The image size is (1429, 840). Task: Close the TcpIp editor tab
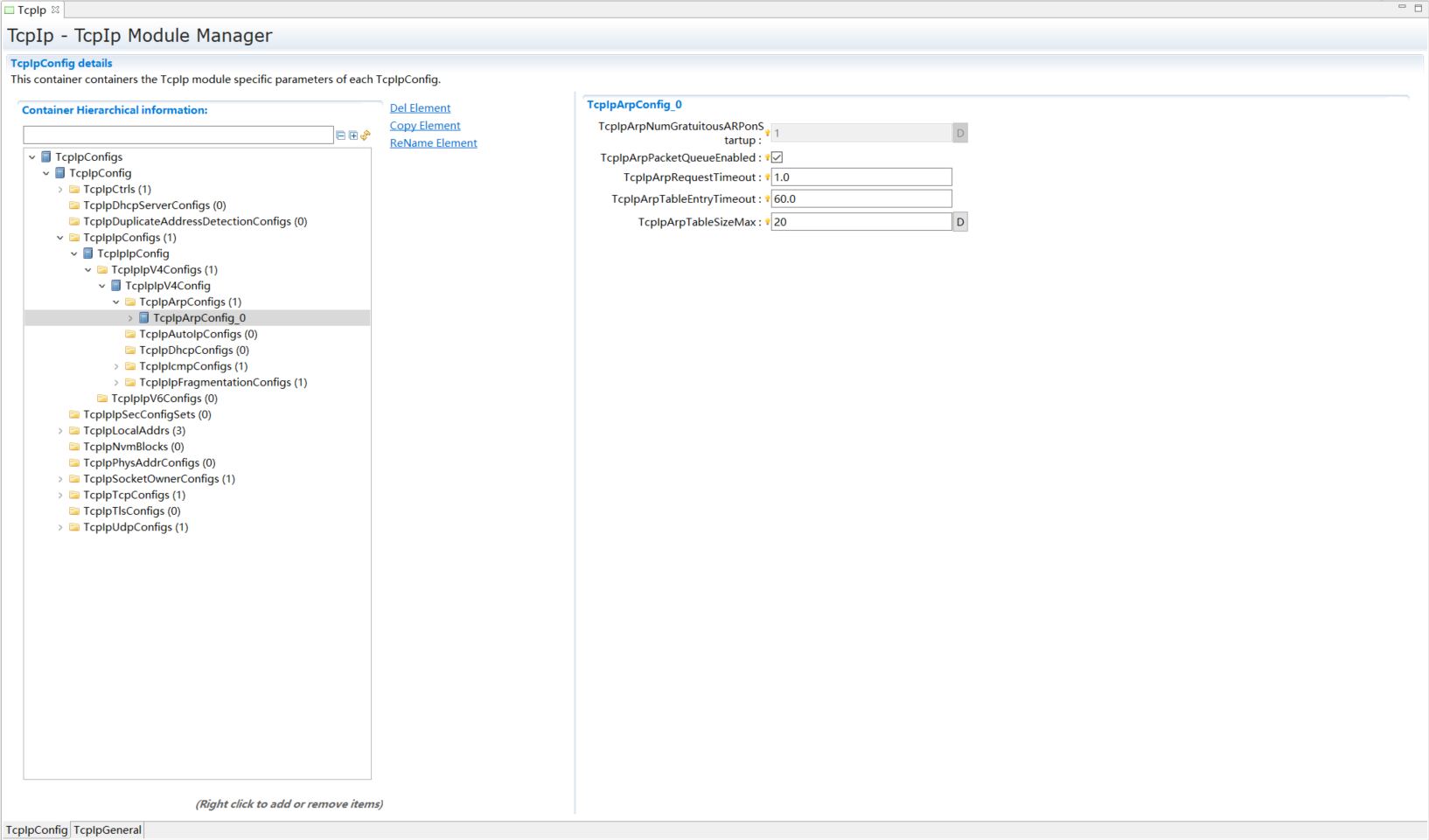(x=55, y=10)
